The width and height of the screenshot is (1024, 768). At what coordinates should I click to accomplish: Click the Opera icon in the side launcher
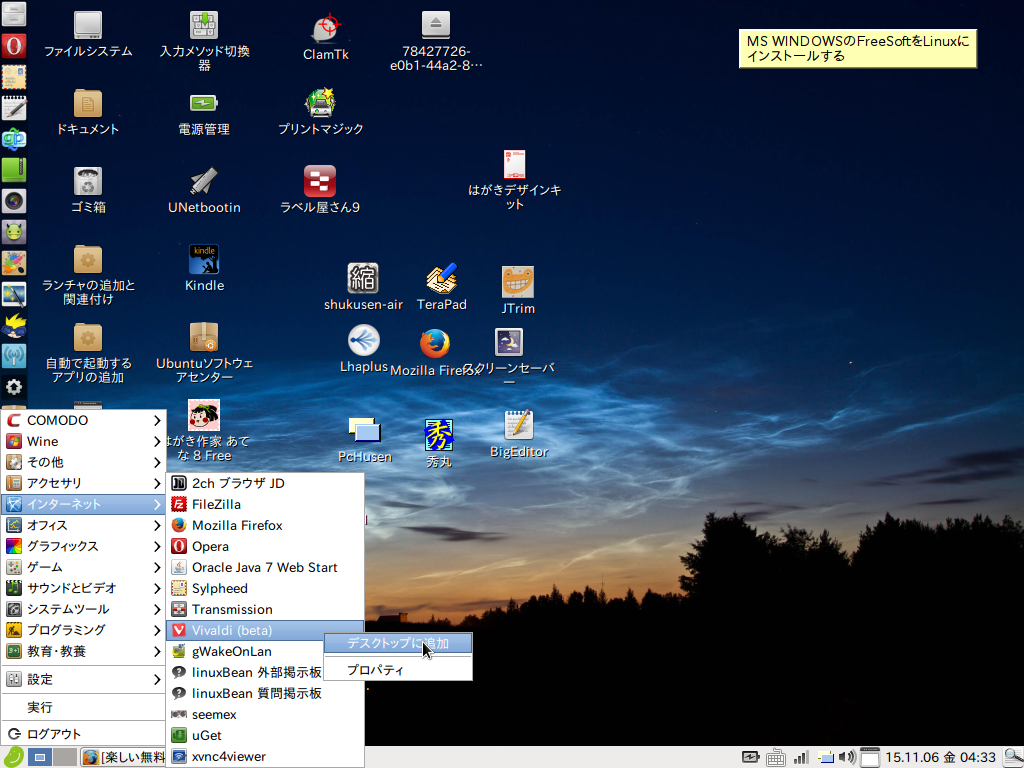[14, 46]
